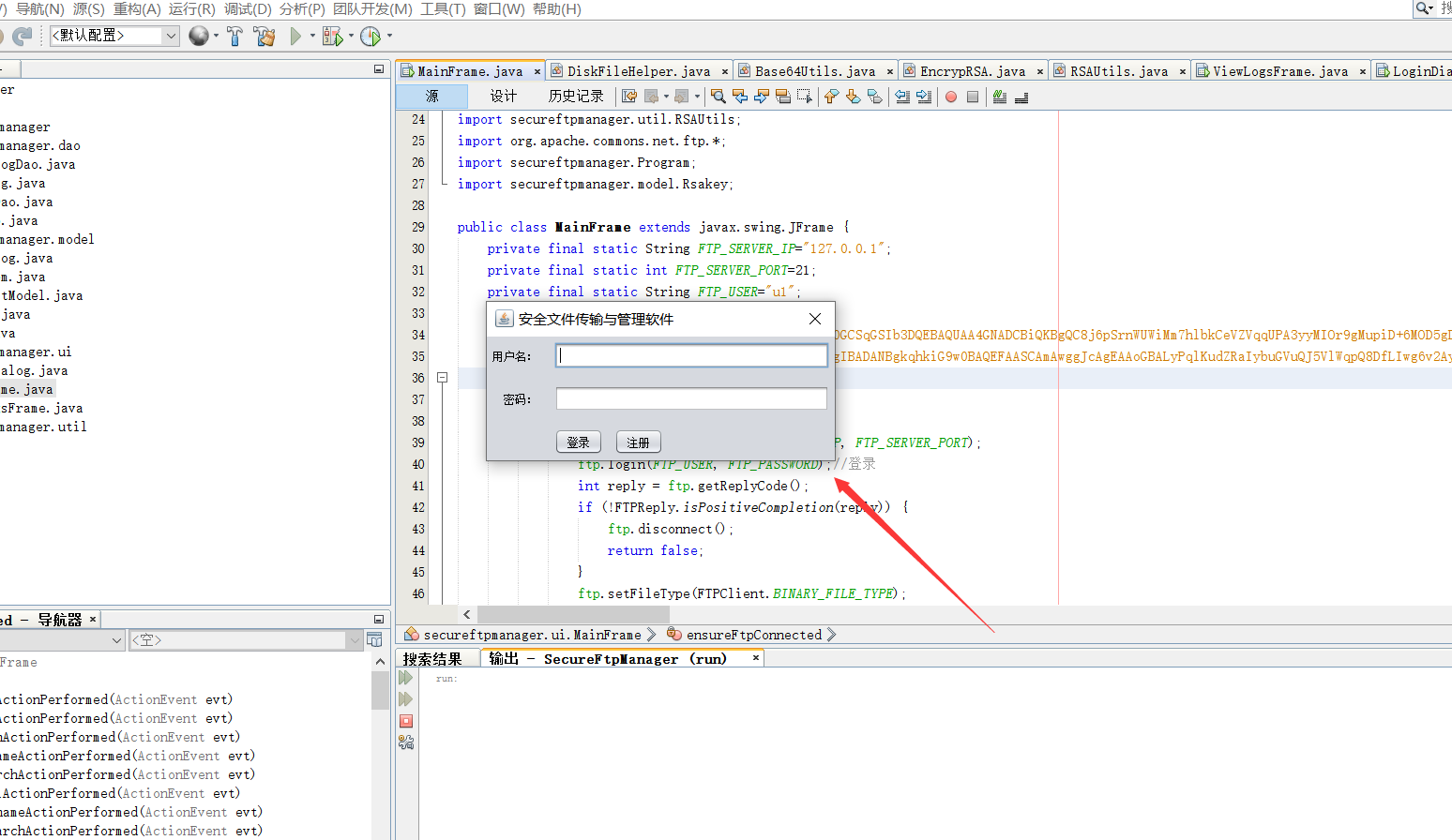The height and width of the screenshot is (840, 1452).
Task: Click the 注册 button in dialog
Action: 639,442
